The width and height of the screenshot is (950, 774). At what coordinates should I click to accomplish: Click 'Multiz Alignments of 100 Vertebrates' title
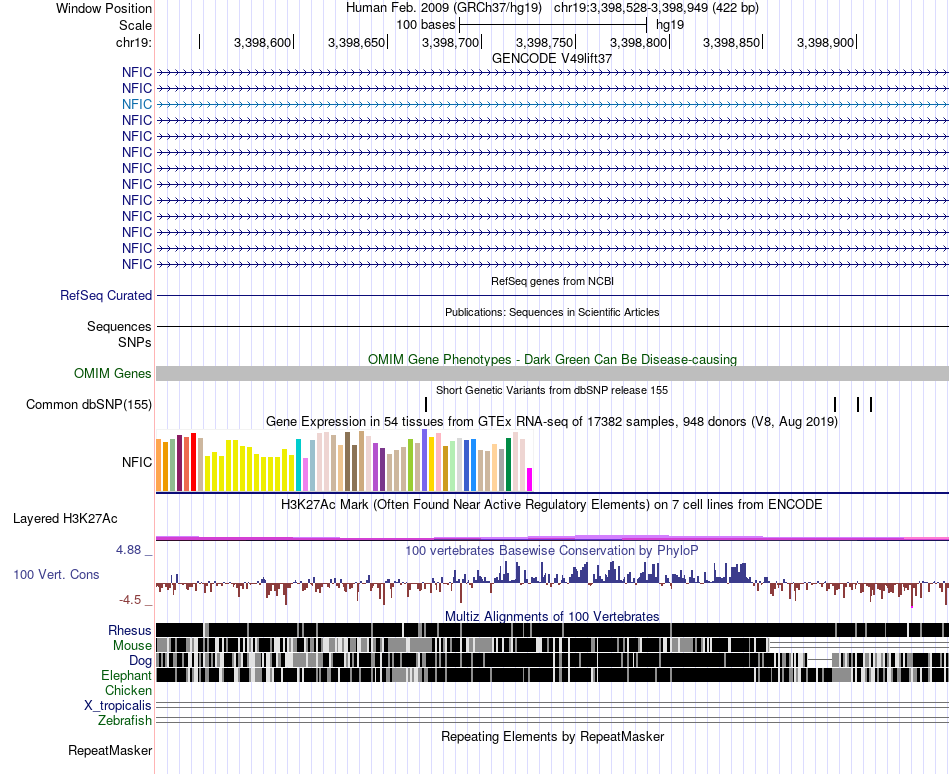[x=552, y=617]
